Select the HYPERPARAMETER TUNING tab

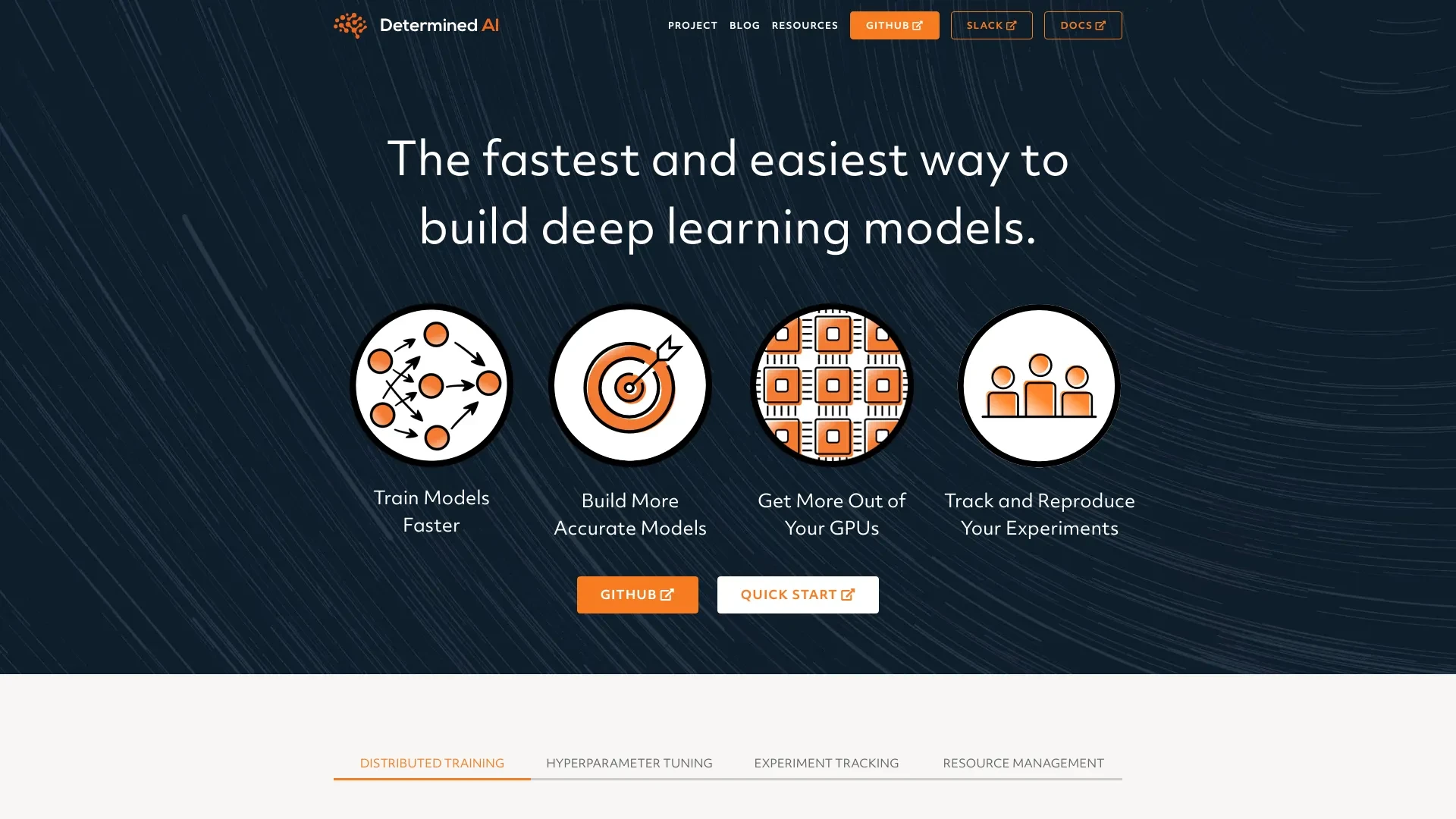[629, 763]
